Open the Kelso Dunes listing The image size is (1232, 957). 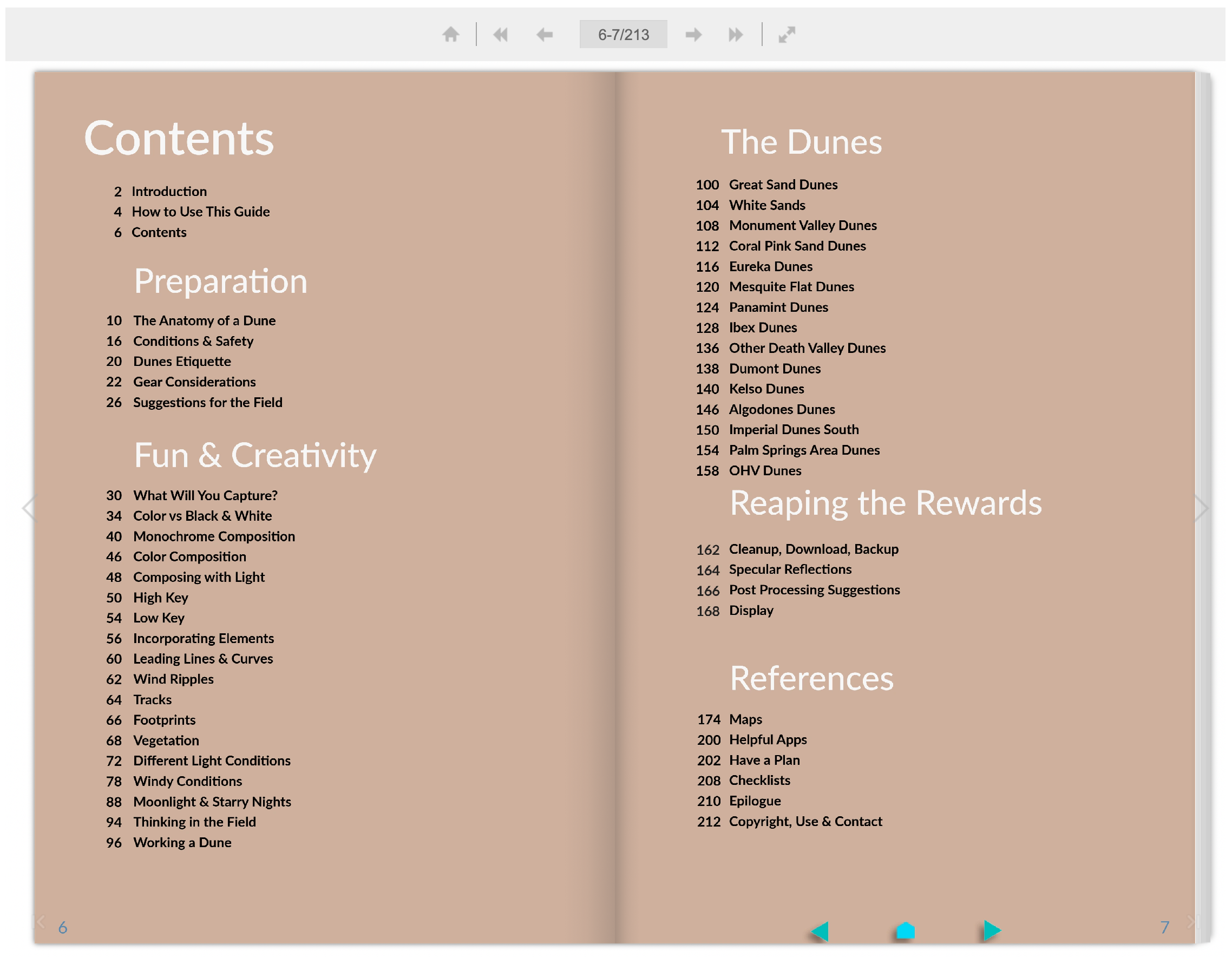(x=766, y=389)
